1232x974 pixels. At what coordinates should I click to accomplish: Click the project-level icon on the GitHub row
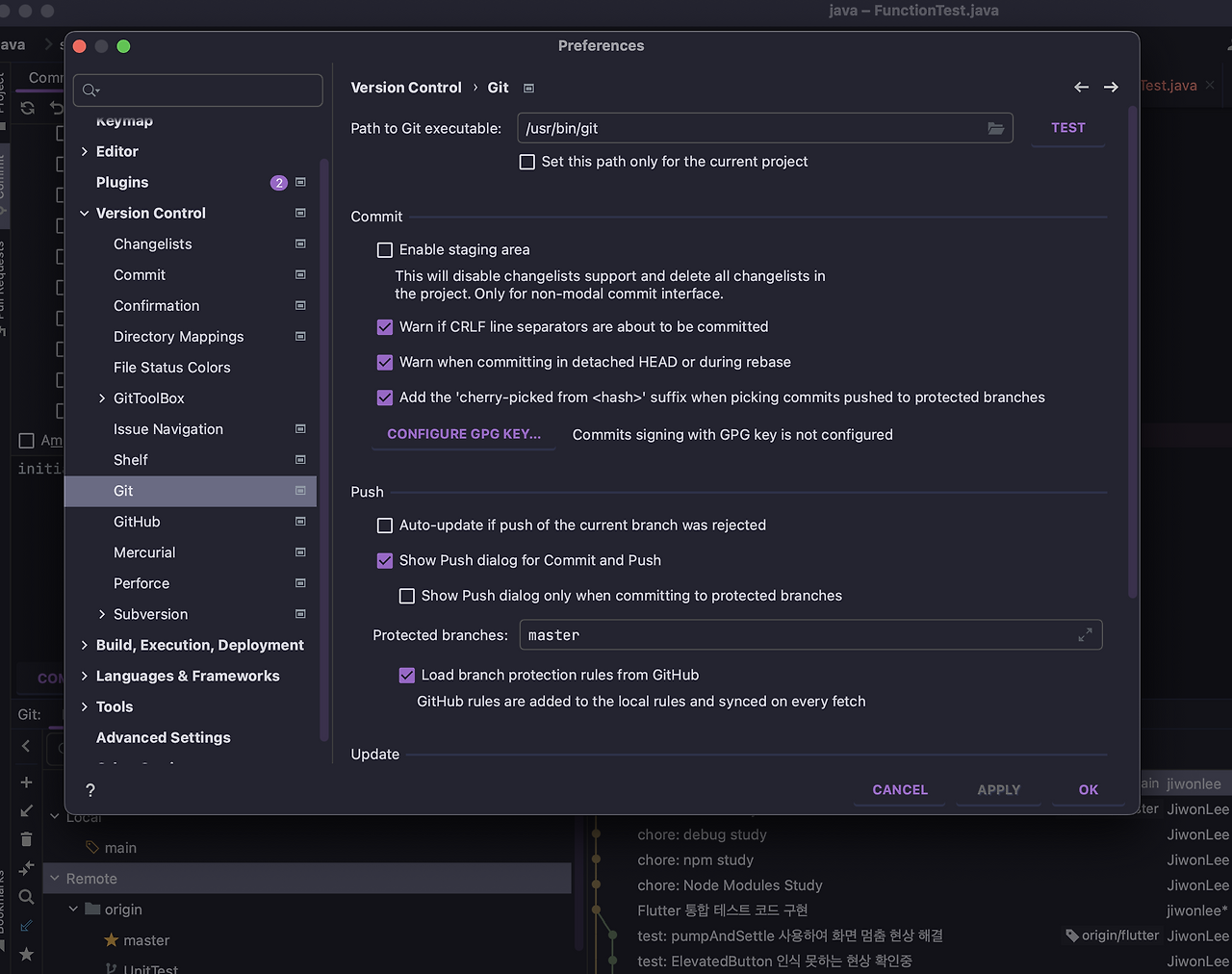[x=300, y=521]
